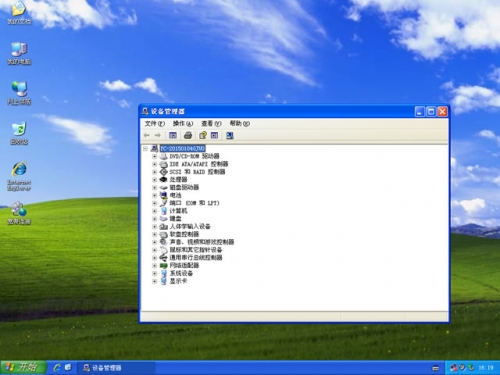Viewport: 500px width, 375px height.
Task: Click Show Desktop quick launch icon
Action: click(68, 368)
